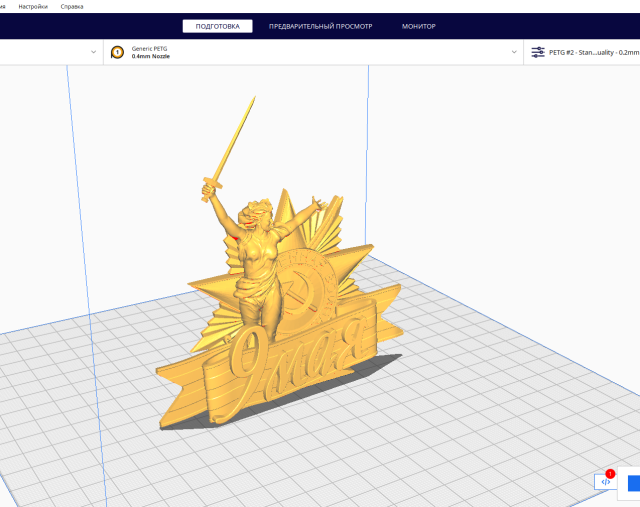Viewport: 640px width, 507px height.
Task: Expand the material and nozzle chevron
Action: [x=514, y=52]
